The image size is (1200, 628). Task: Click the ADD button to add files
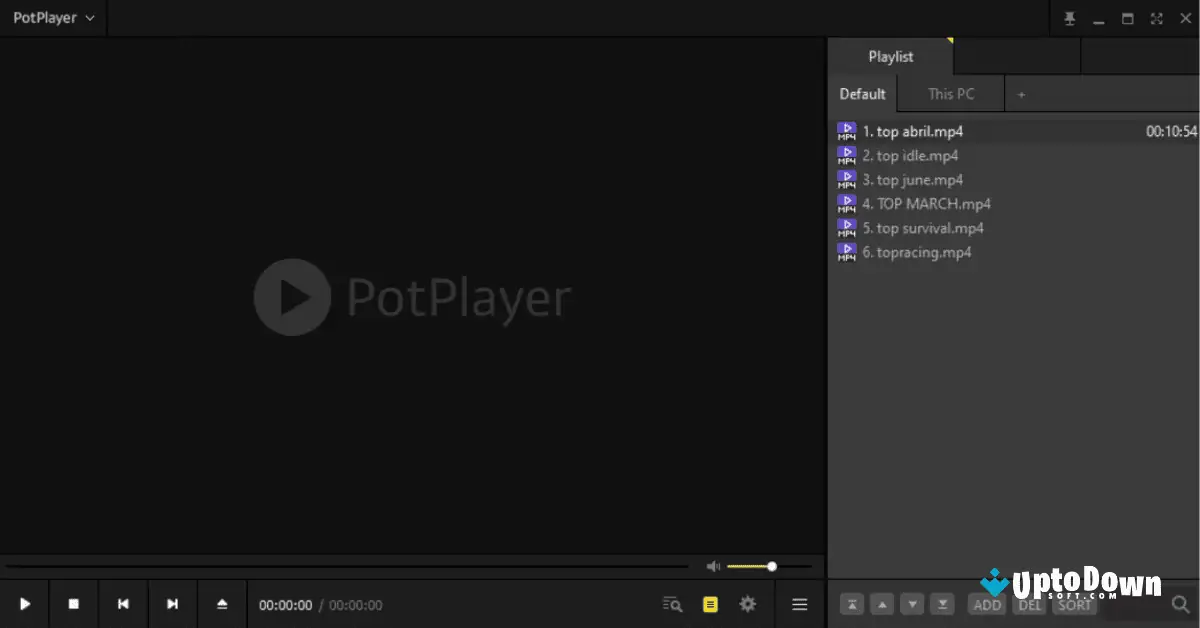[x=986, y=605]
